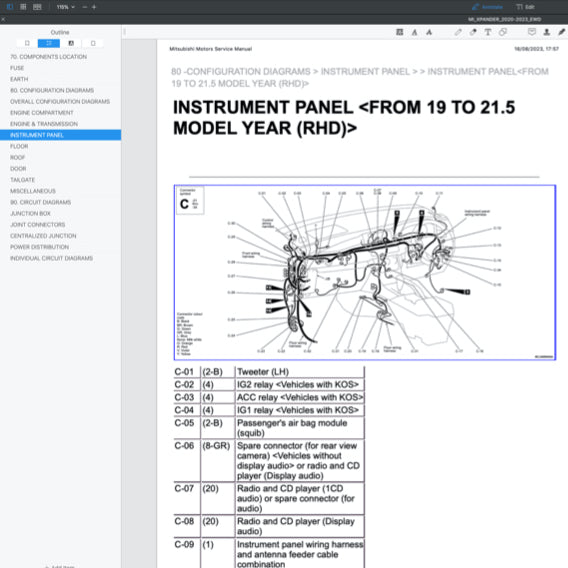
Task: Show the Page thumbnails sidebar tab
Action: (93, 43)
